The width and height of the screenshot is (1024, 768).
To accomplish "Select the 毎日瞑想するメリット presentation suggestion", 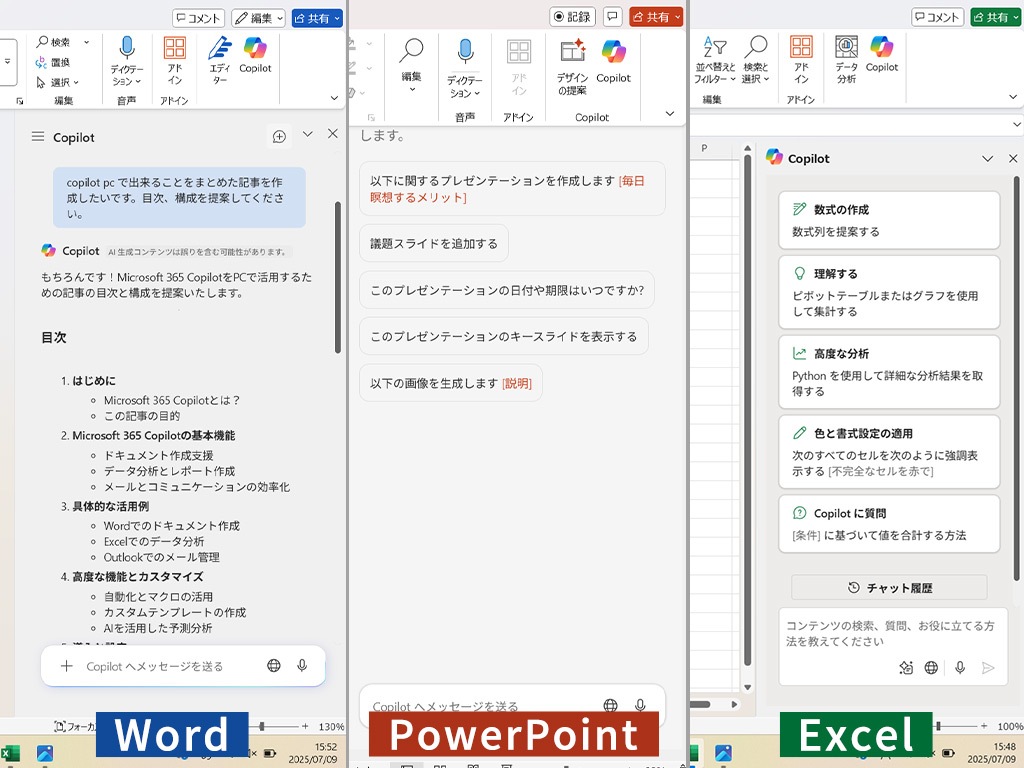I will click(x=512, y=189).
